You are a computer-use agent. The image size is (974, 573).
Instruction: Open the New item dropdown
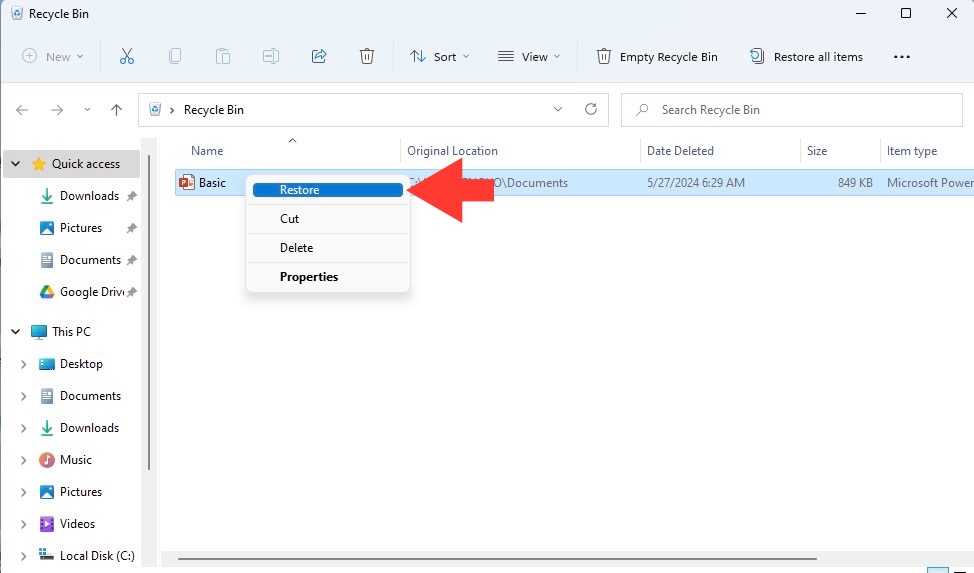pos(53,57)
